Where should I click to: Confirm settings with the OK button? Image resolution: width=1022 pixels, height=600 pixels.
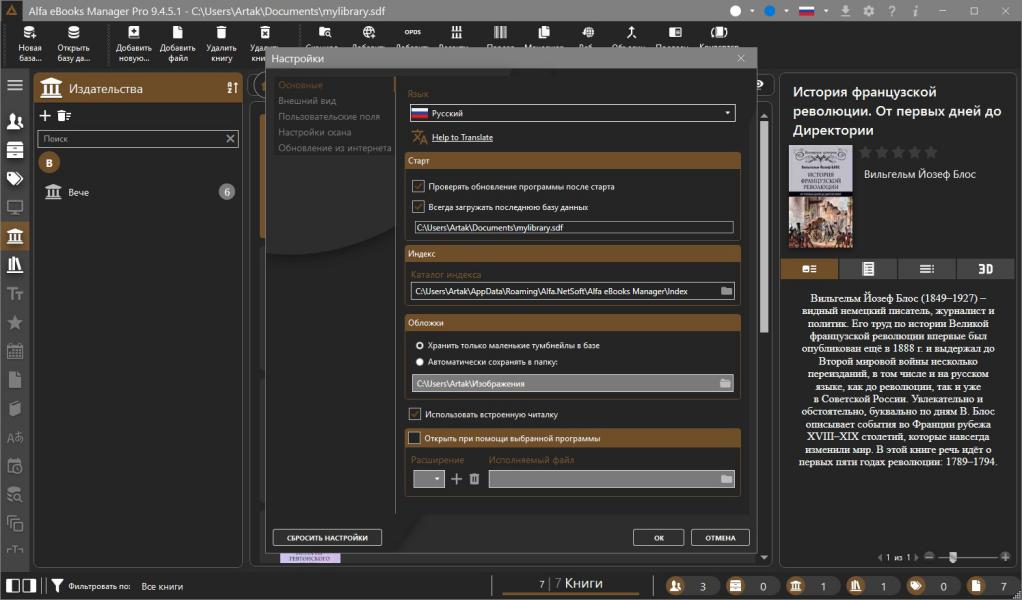coord(659,538)
